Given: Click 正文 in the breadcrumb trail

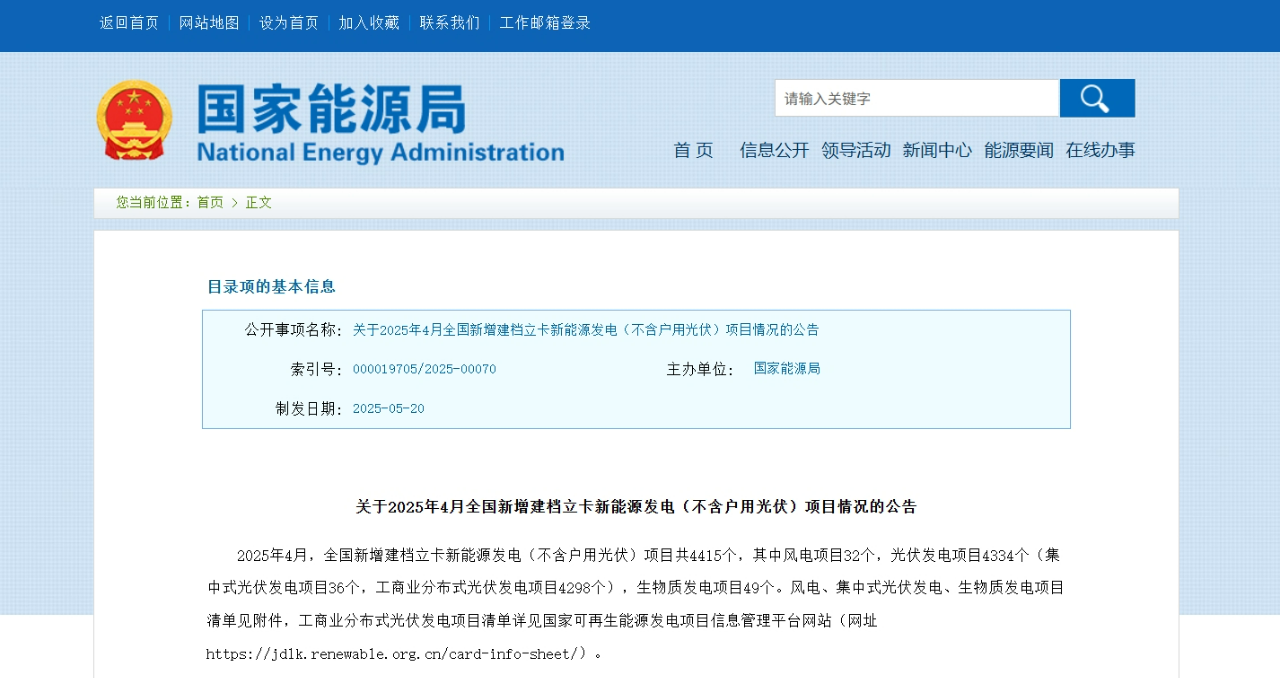Looking at the screenshot, I should click(259, 202).
